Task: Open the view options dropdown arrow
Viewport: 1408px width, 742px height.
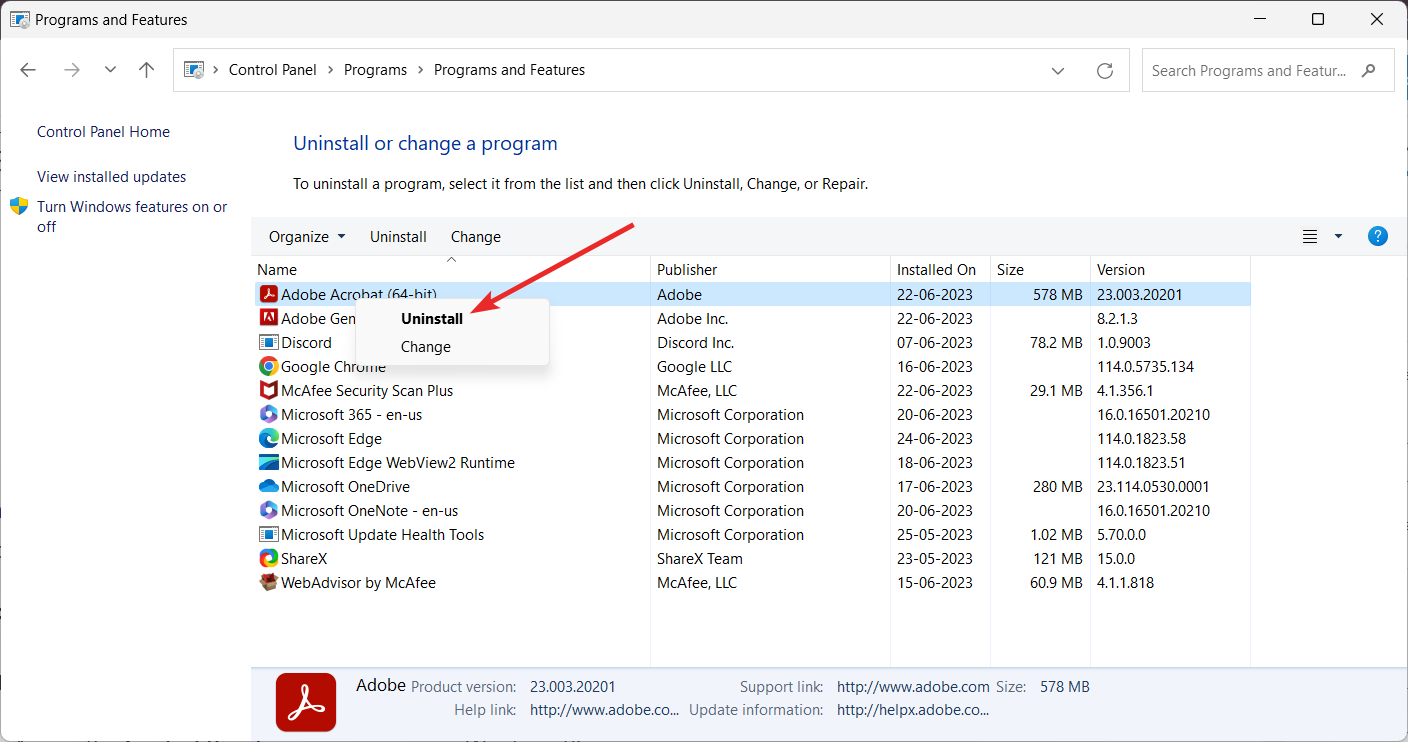Action: tap(1339, 237)
